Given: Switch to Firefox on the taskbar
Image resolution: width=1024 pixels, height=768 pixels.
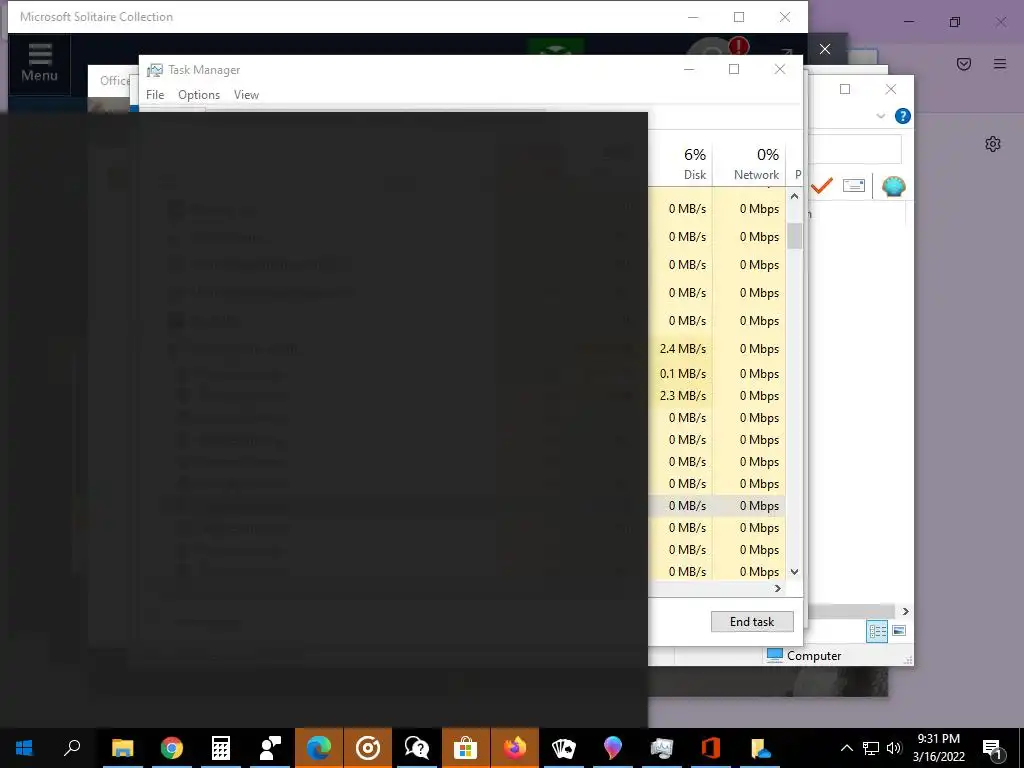Looking at the screenshot, I should click(x=515, y=748).
